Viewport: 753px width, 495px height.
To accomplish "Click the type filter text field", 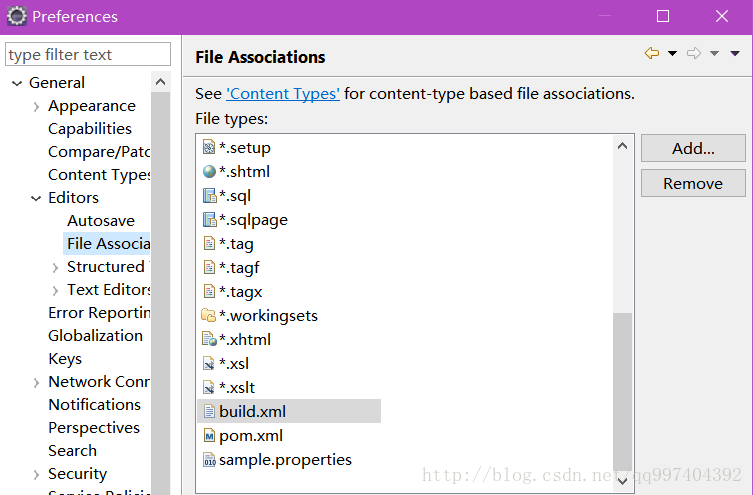I will click(x=88, y=54).
